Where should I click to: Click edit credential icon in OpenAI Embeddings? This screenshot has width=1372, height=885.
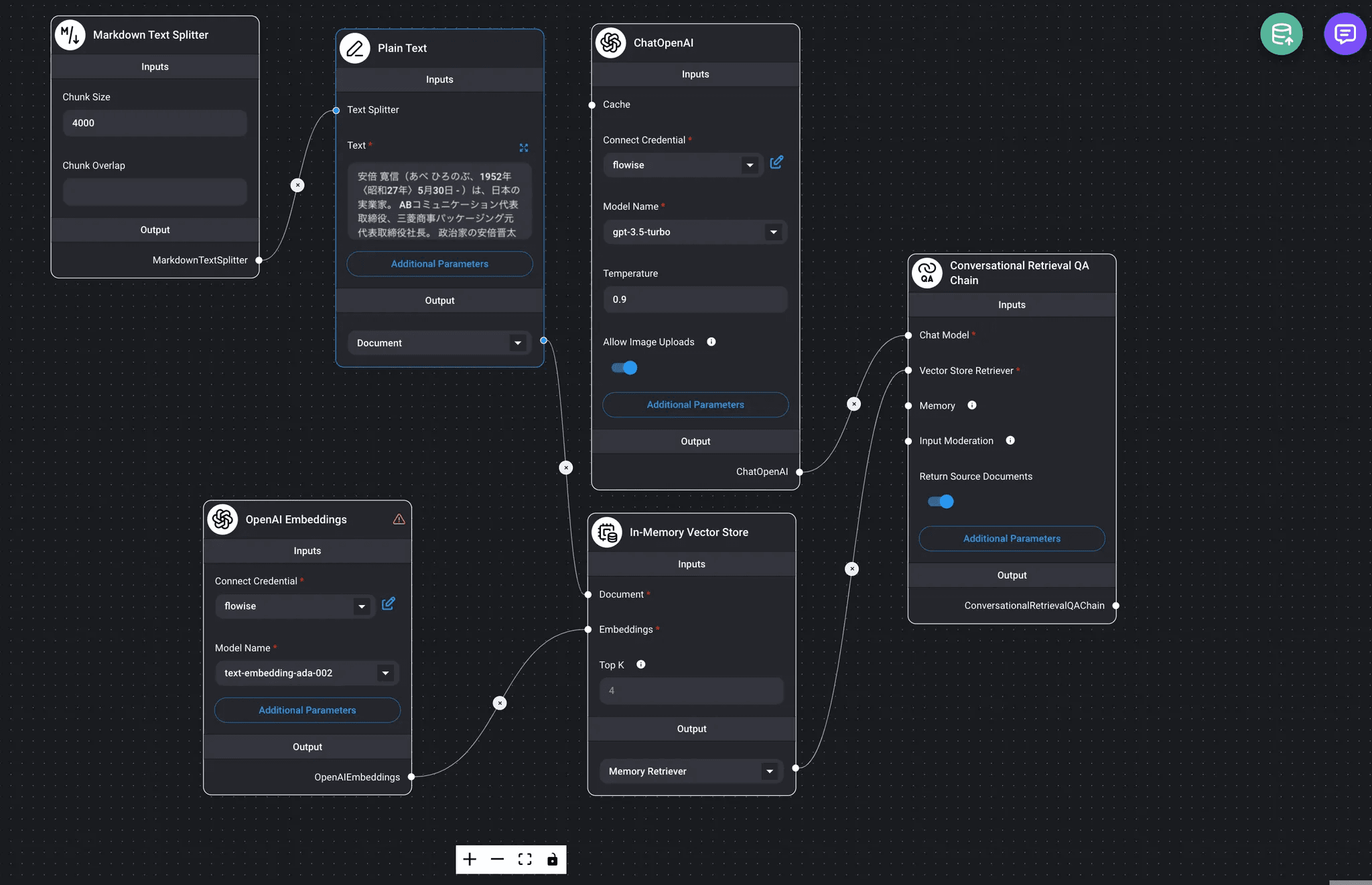tap(388, 604)
